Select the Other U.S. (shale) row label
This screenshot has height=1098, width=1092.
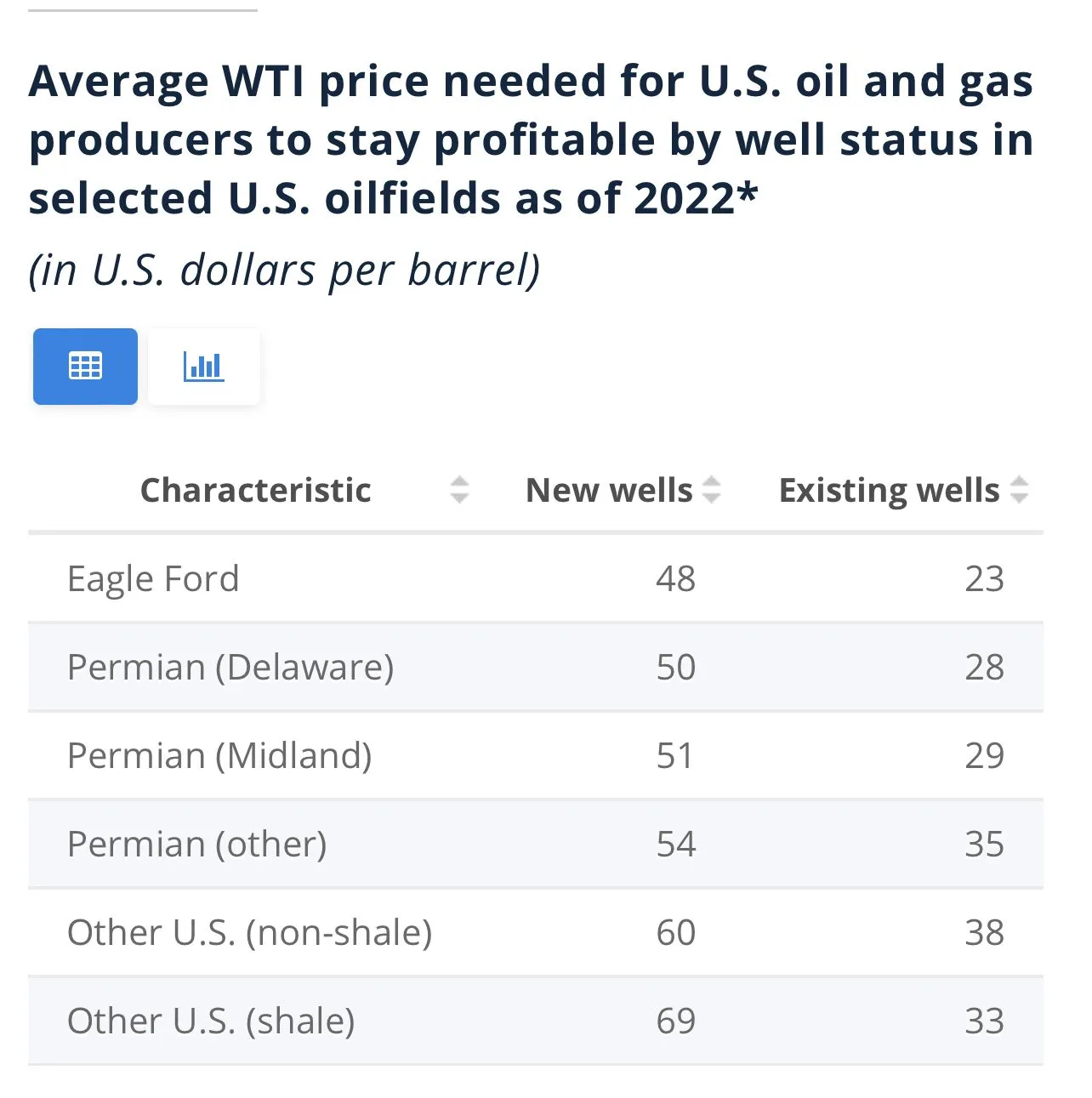(211, 1021)
